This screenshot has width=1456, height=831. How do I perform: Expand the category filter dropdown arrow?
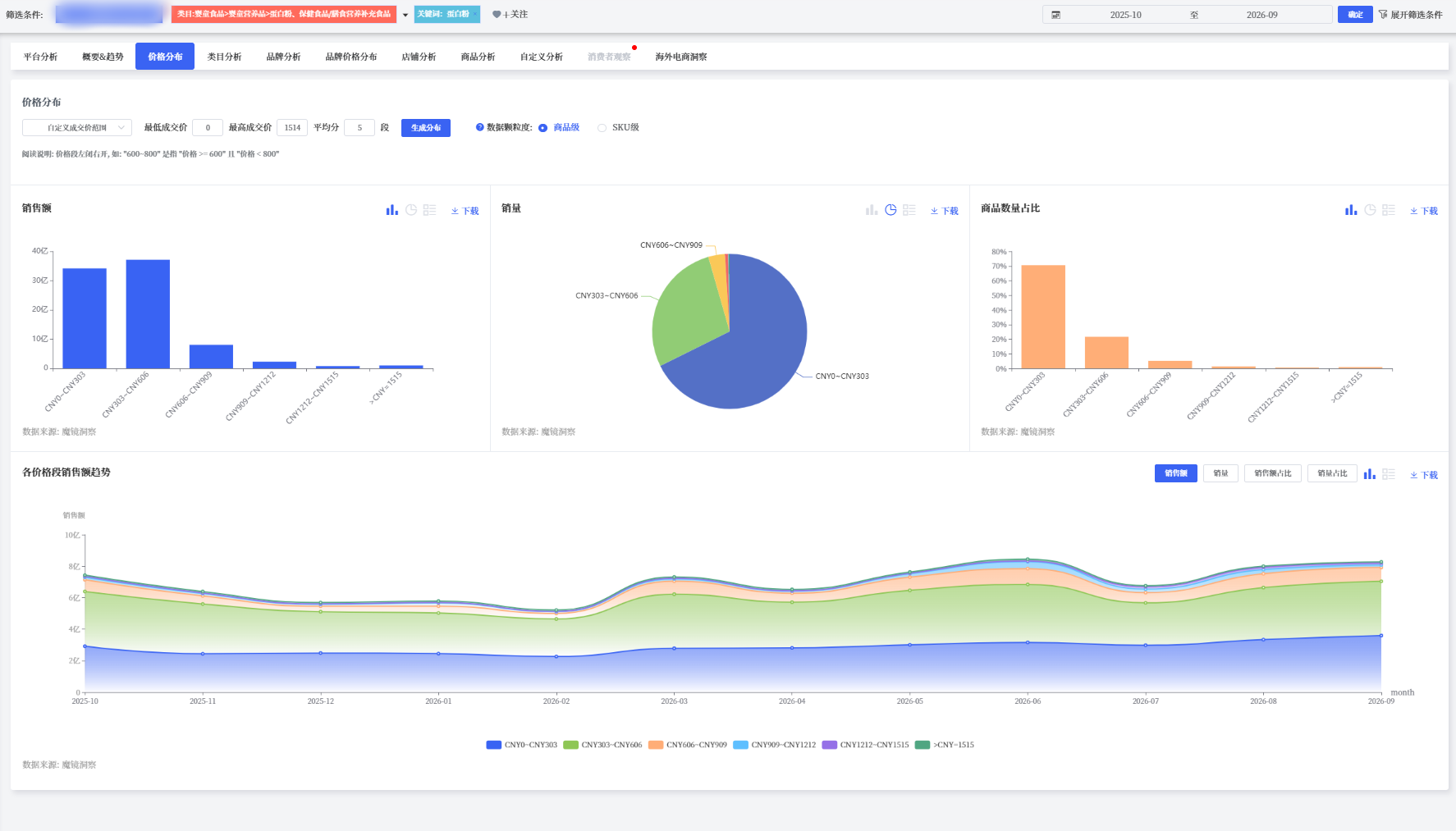click(405, 15)
